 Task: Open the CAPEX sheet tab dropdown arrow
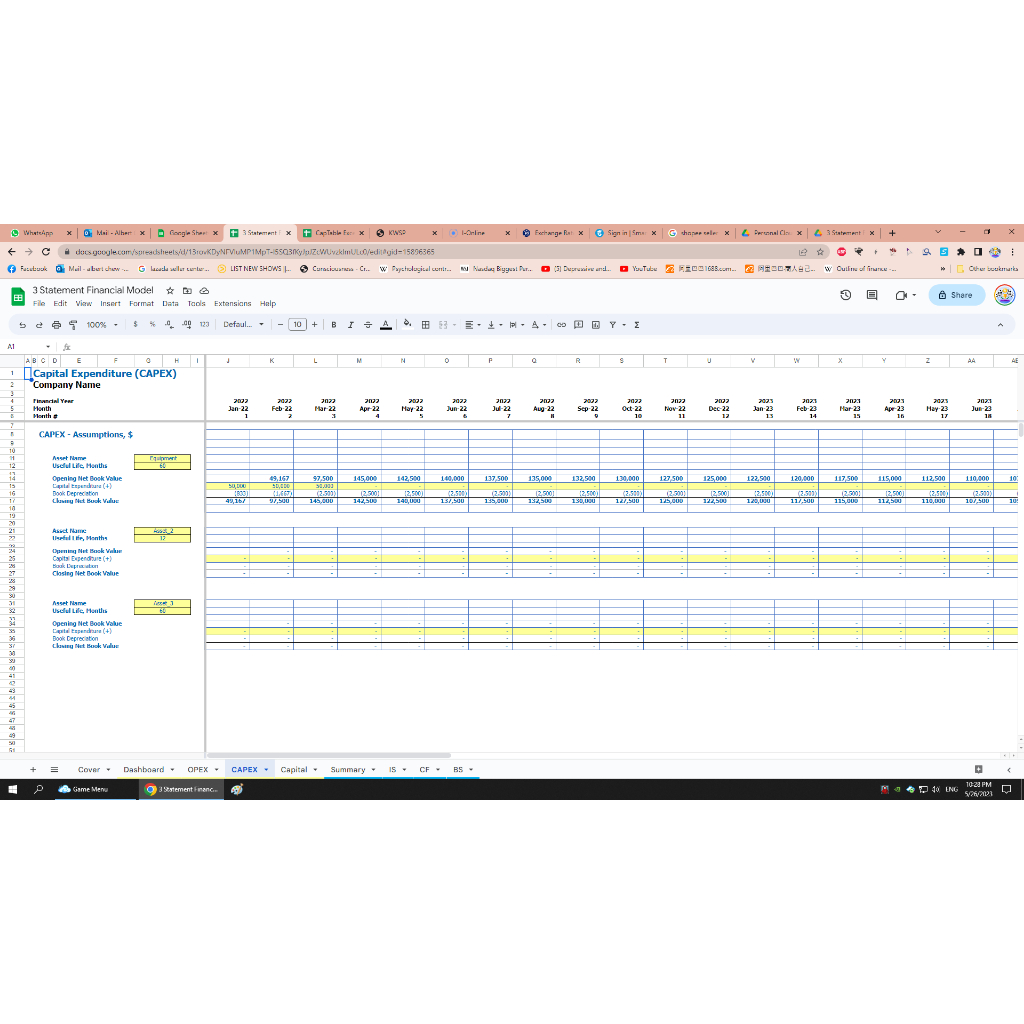pos(267,770)
